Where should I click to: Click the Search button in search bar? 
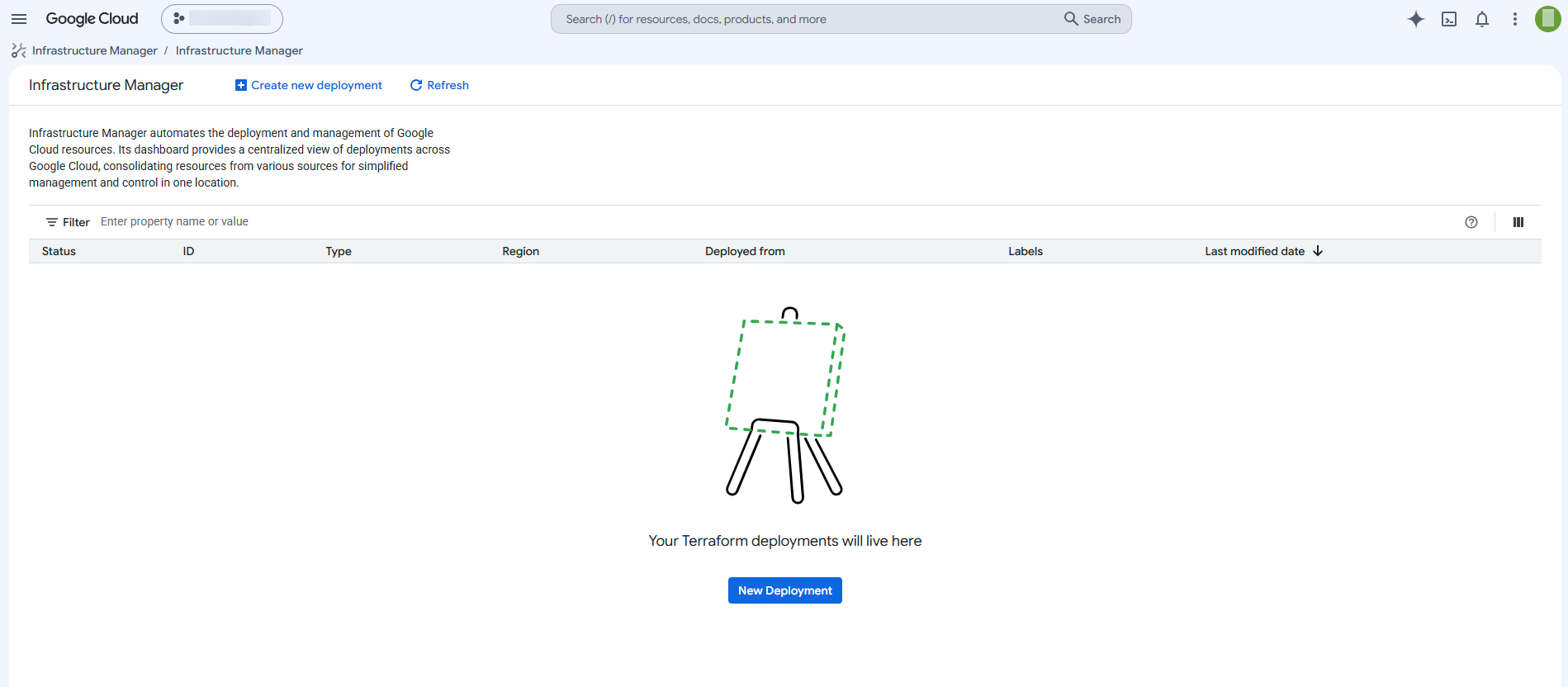pos(1092,19)
